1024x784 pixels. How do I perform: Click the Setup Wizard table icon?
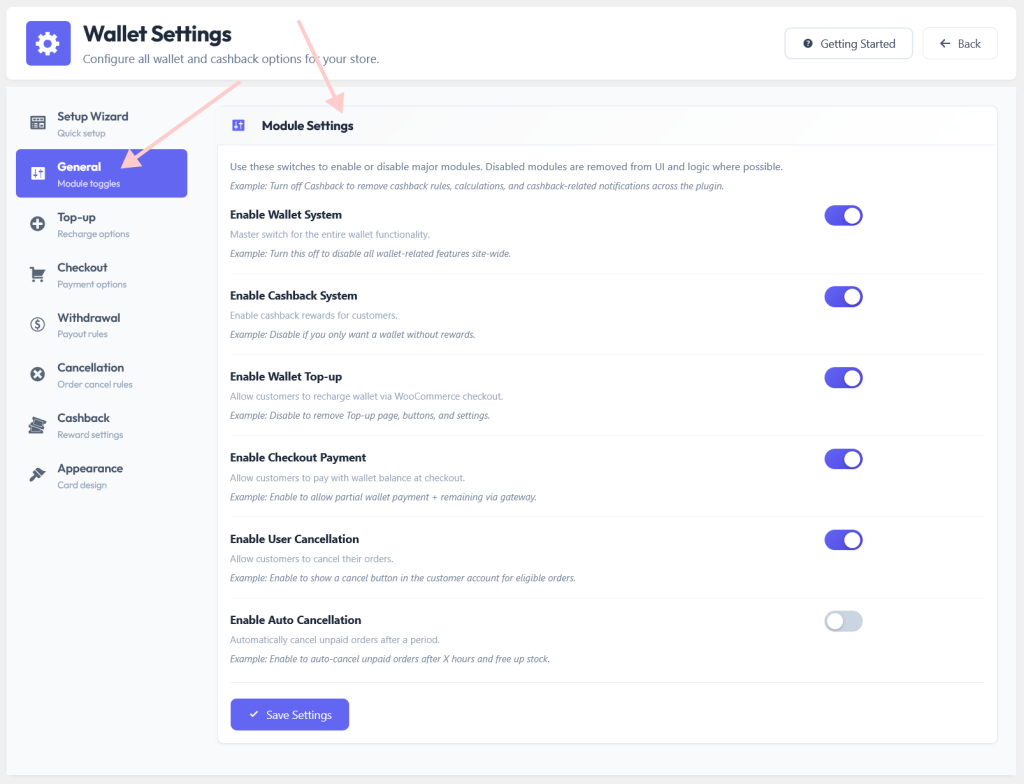pyautogui.click(x=38, y=122)
